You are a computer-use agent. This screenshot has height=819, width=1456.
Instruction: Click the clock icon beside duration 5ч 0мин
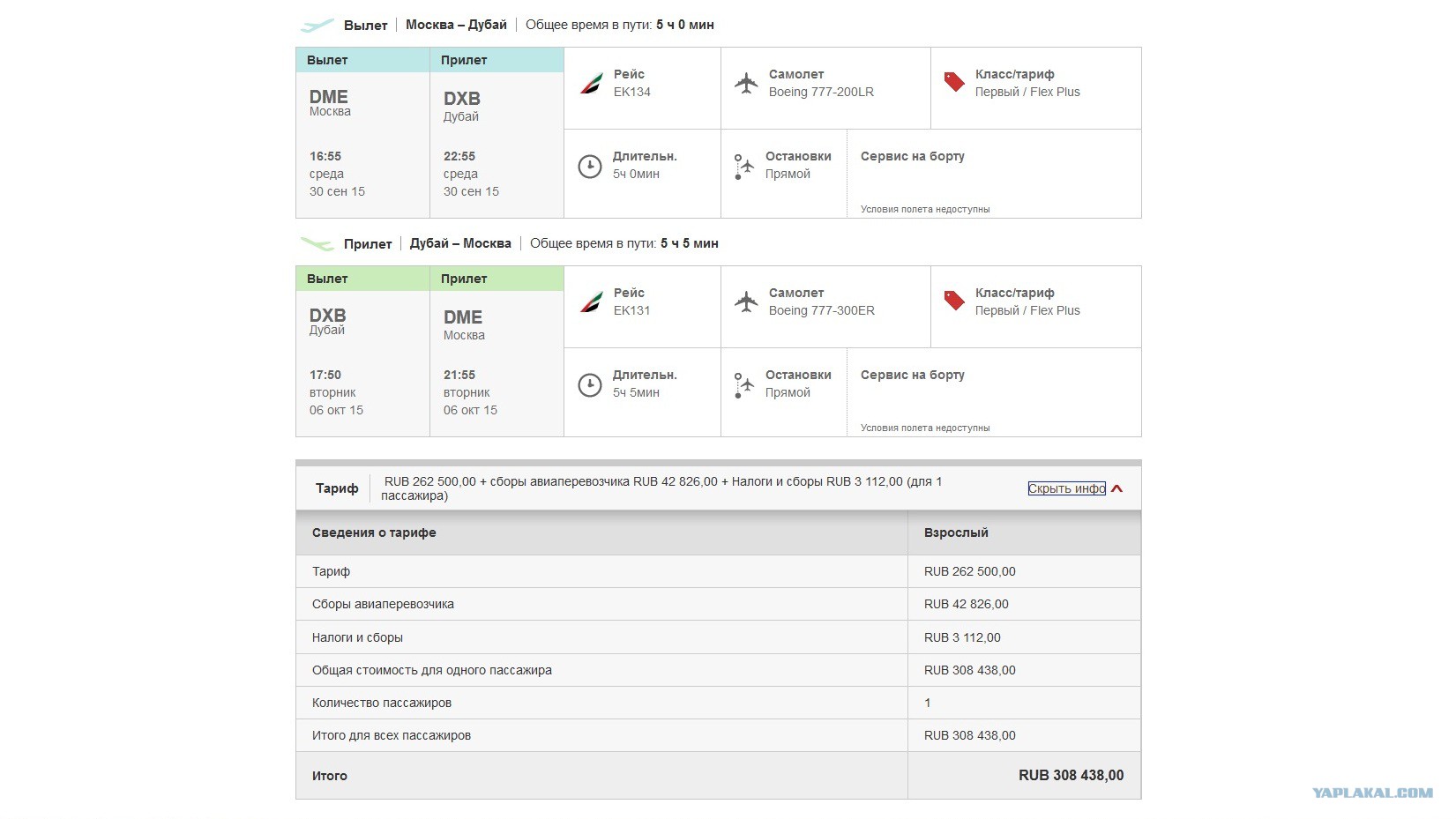(x=589, y=166)
